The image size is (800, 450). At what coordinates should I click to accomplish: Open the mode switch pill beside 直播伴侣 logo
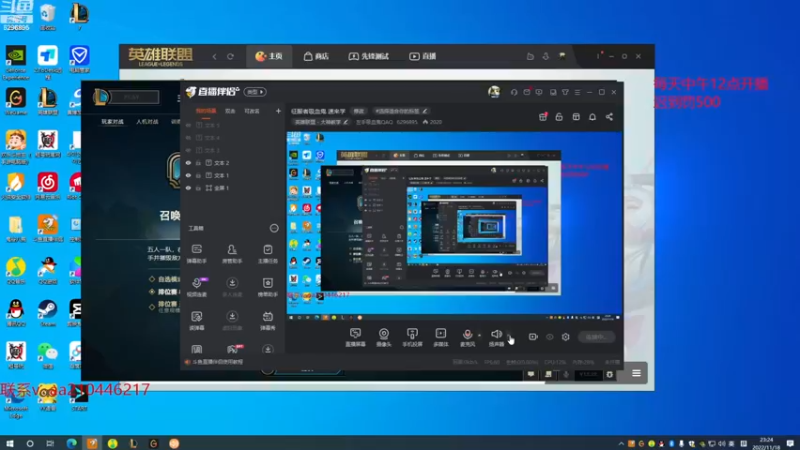click(255, 92)
